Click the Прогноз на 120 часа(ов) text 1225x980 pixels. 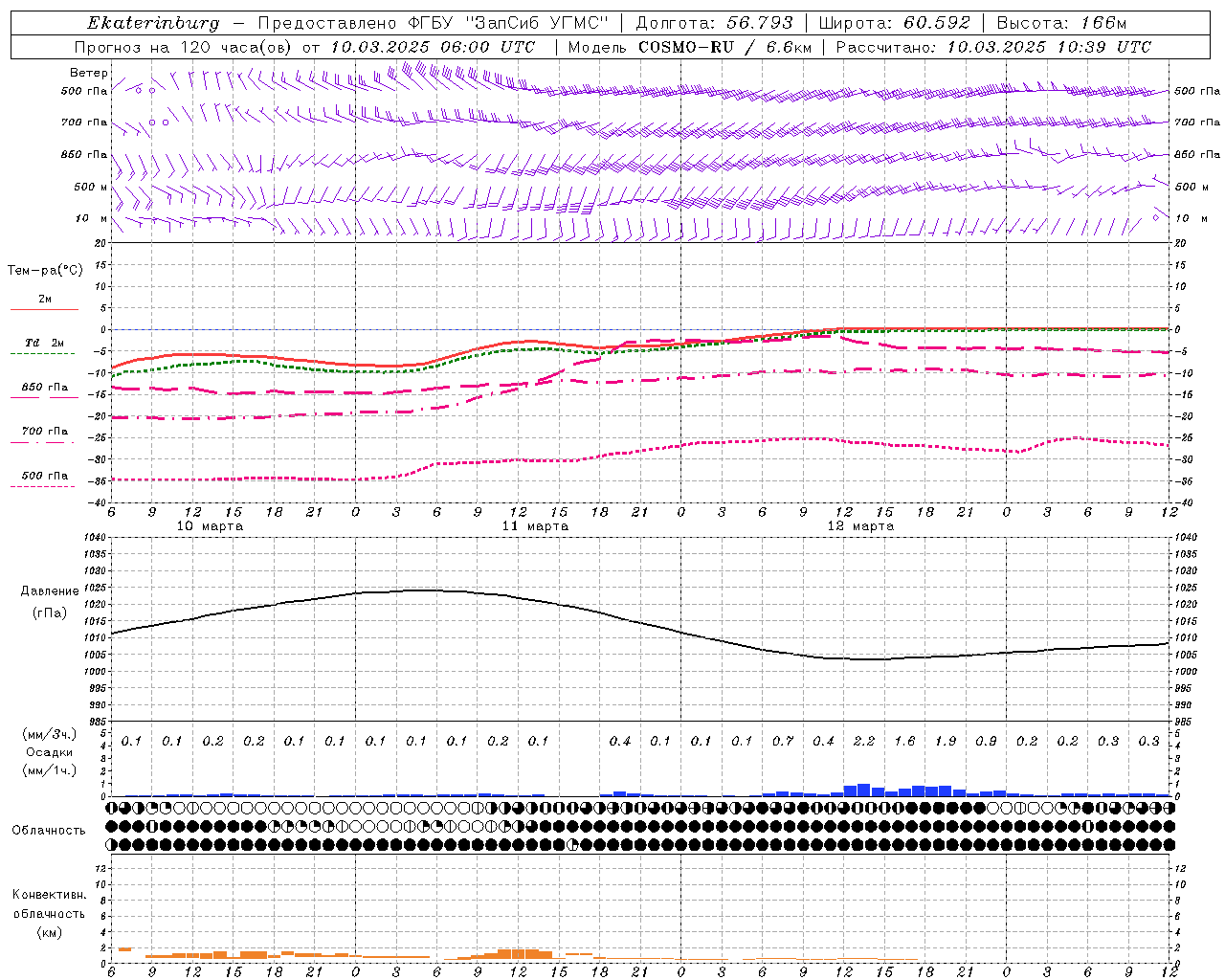(185, 47)
